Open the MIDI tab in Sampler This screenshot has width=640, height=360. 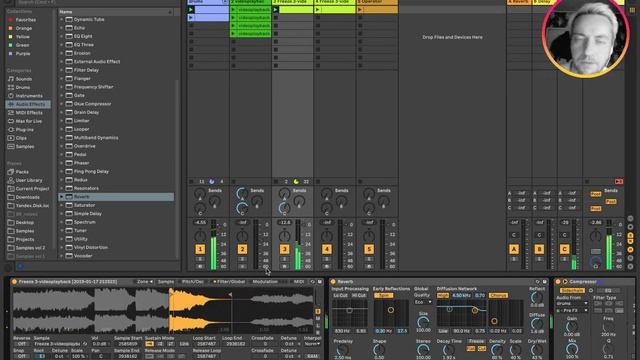(299, 282)
